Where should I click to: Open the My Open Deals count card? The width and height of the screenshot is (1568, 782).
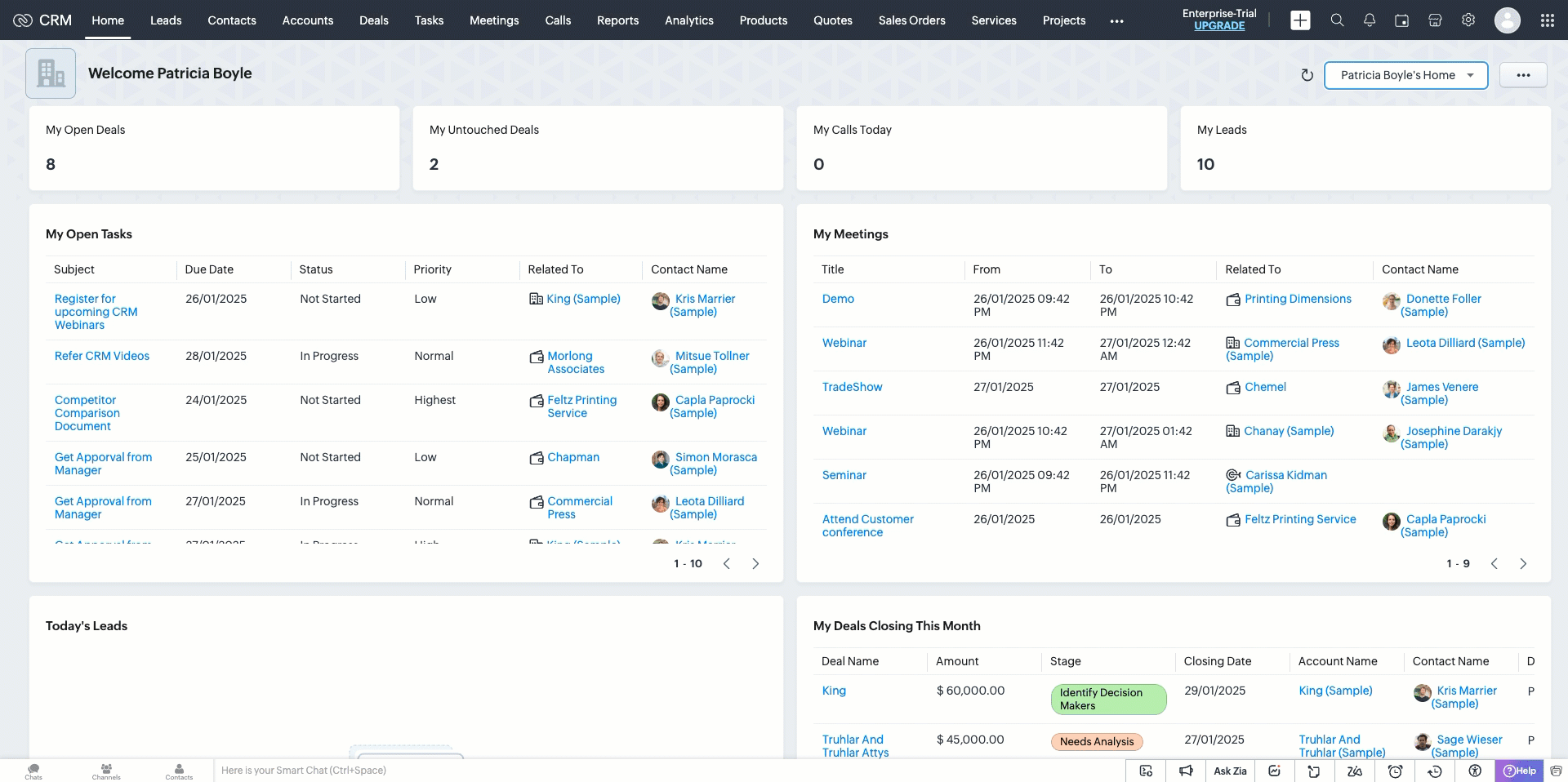214,148
